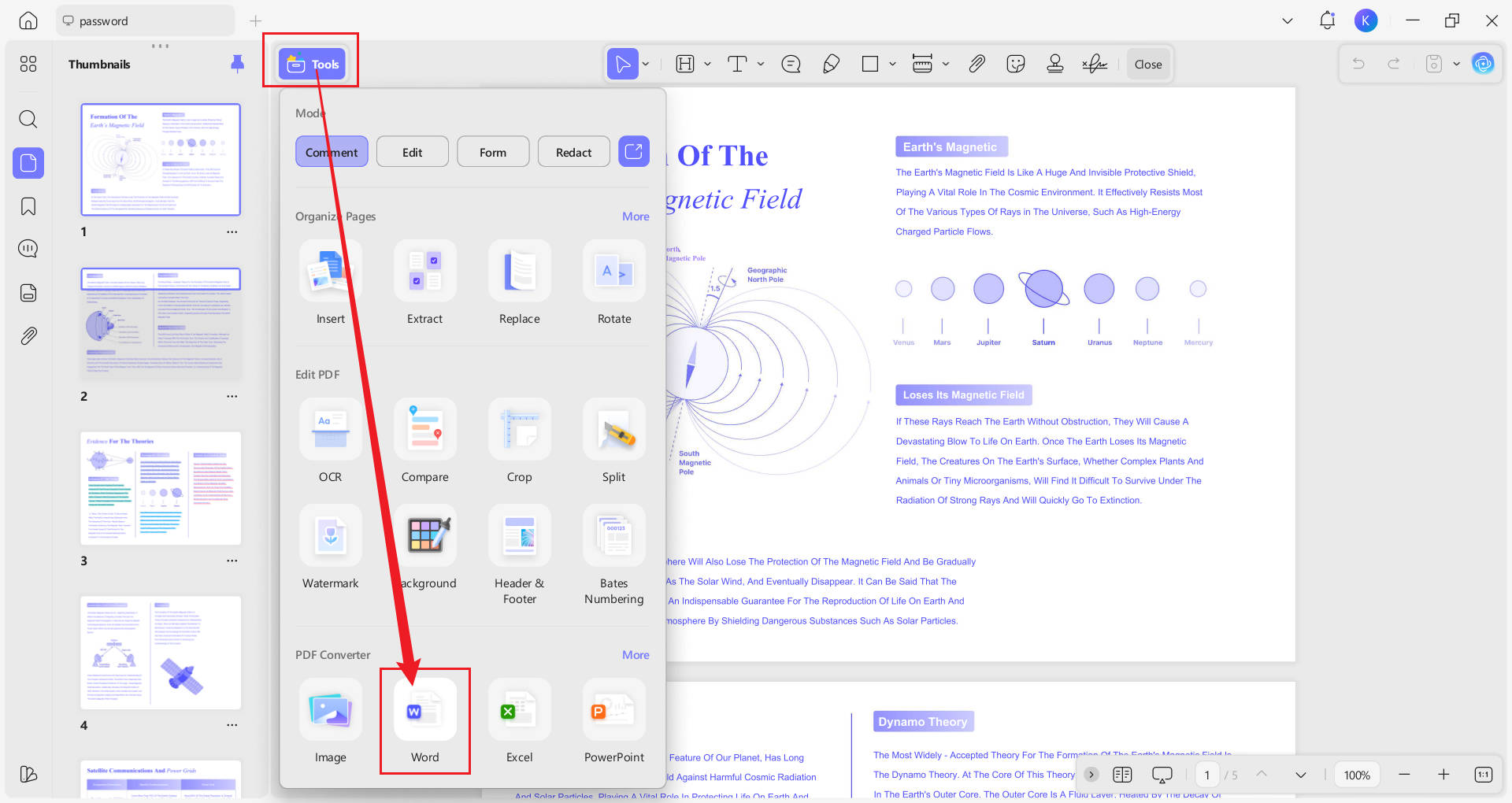Expand the save options dropdown
Screen dimensions: 1512x803
click(x=1456, y=64)
